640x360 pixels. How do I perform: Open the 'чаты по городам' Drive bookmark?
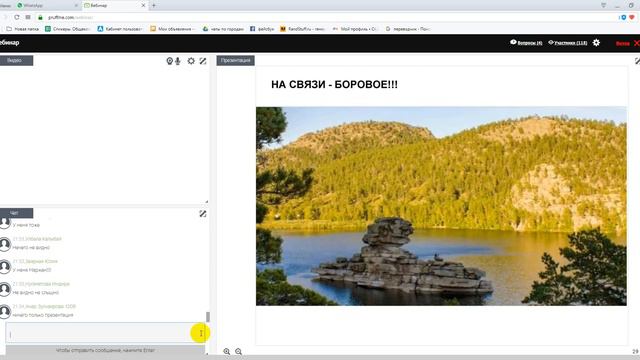[x=223, y=29]
